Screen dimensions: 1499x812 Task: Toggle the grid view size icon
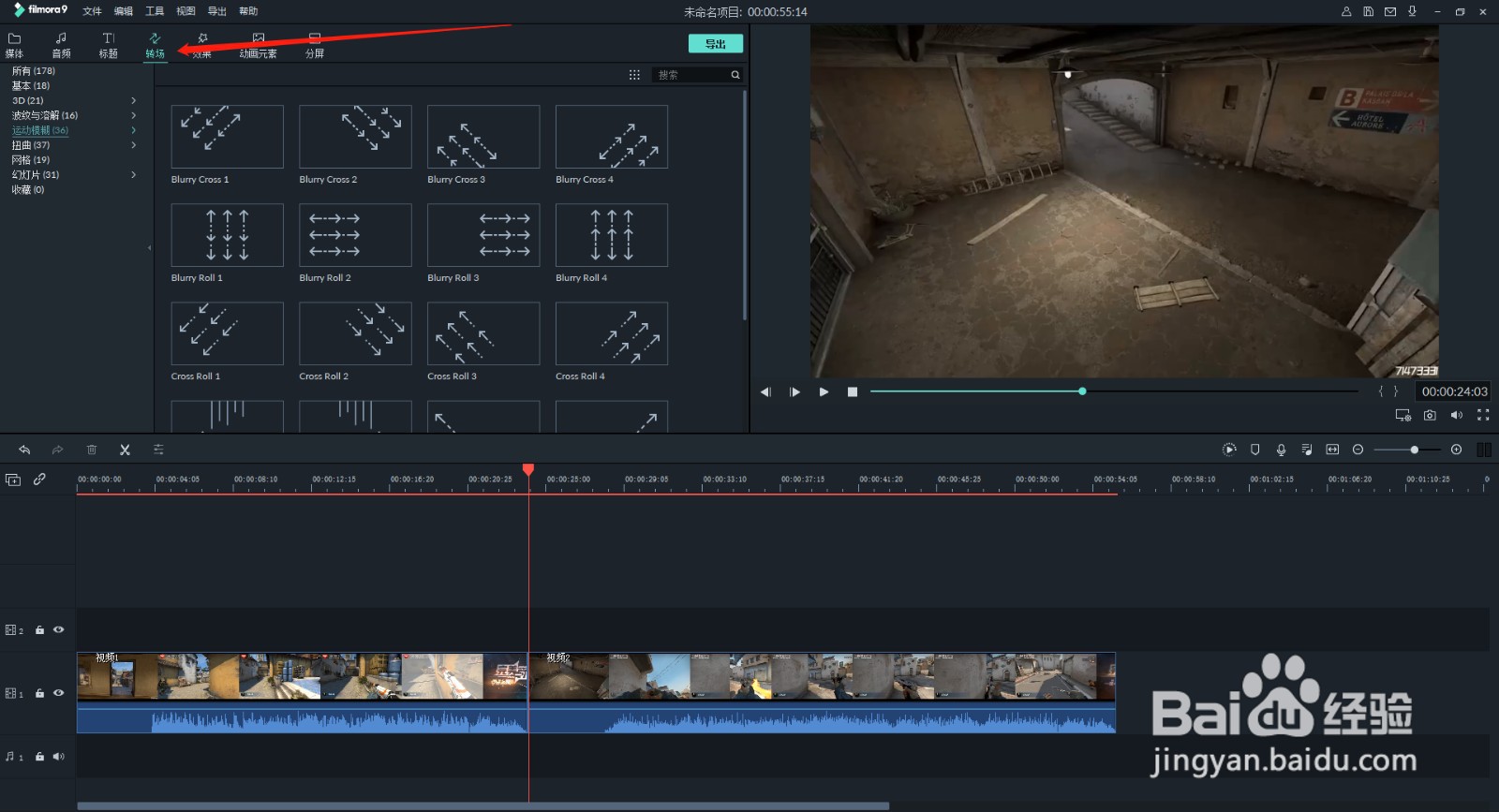click(634, 75)
